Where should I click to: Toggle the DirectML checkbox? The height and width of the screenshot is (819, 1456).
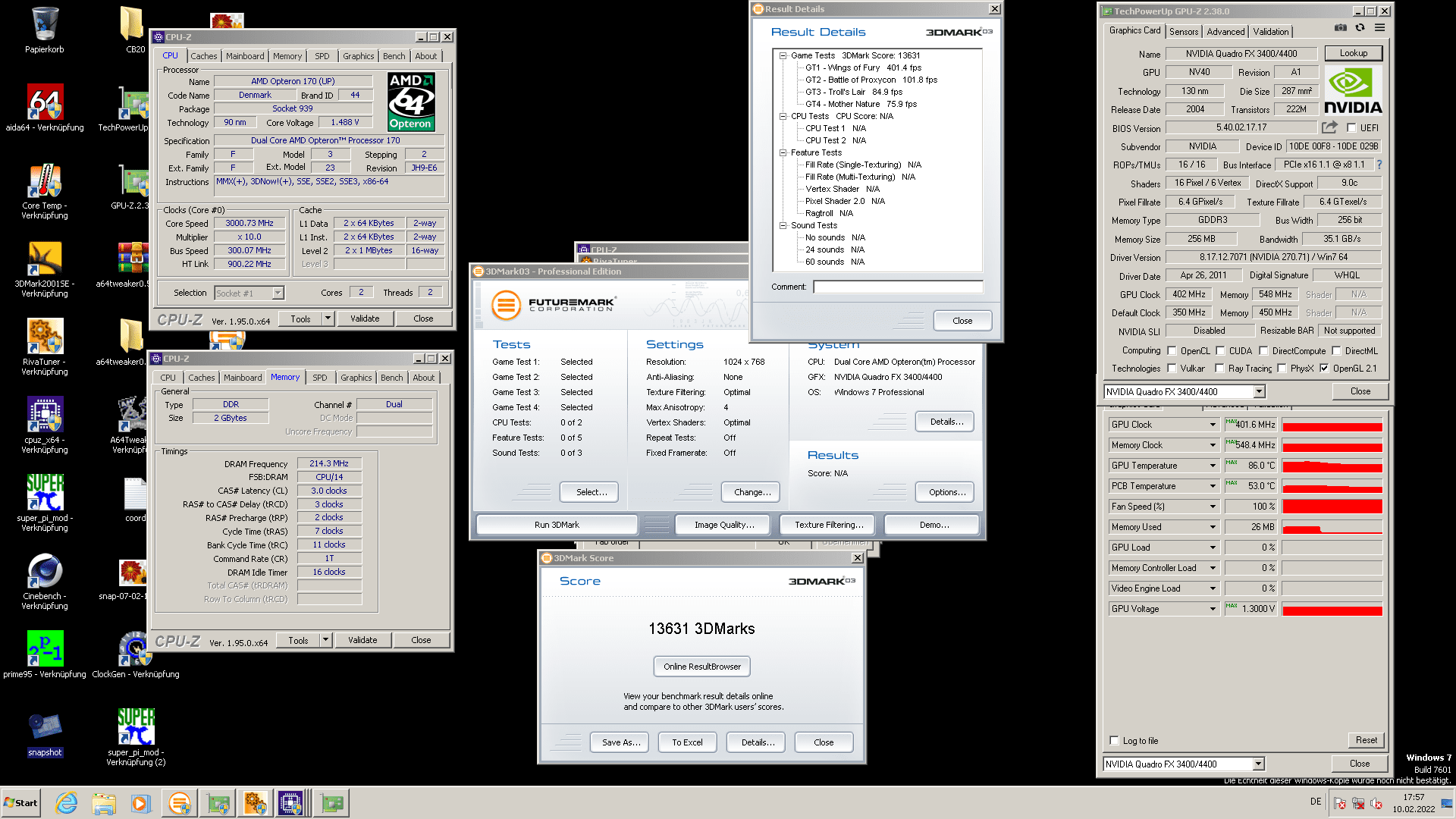click(x=1336, y=351)
